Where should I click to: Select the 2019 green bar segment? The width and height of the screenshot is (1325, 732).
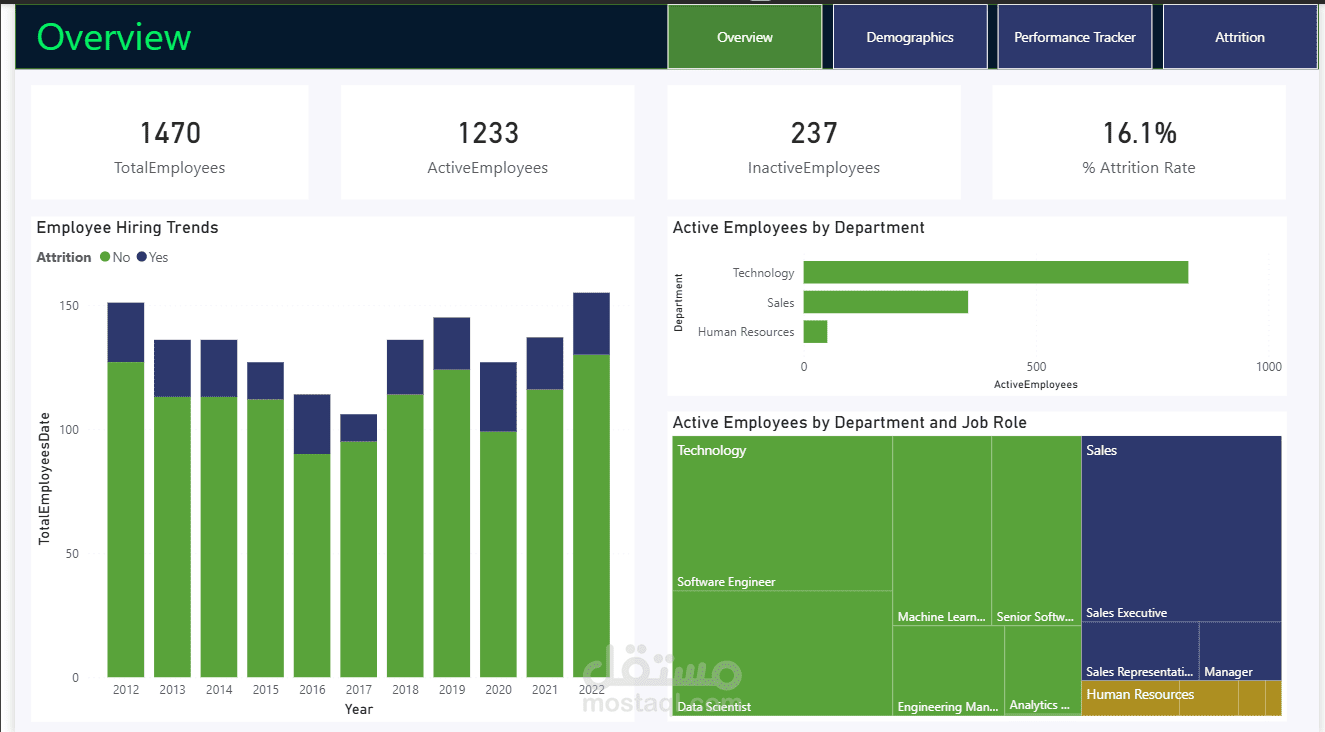pyautogui.click(x=452, y=523)
